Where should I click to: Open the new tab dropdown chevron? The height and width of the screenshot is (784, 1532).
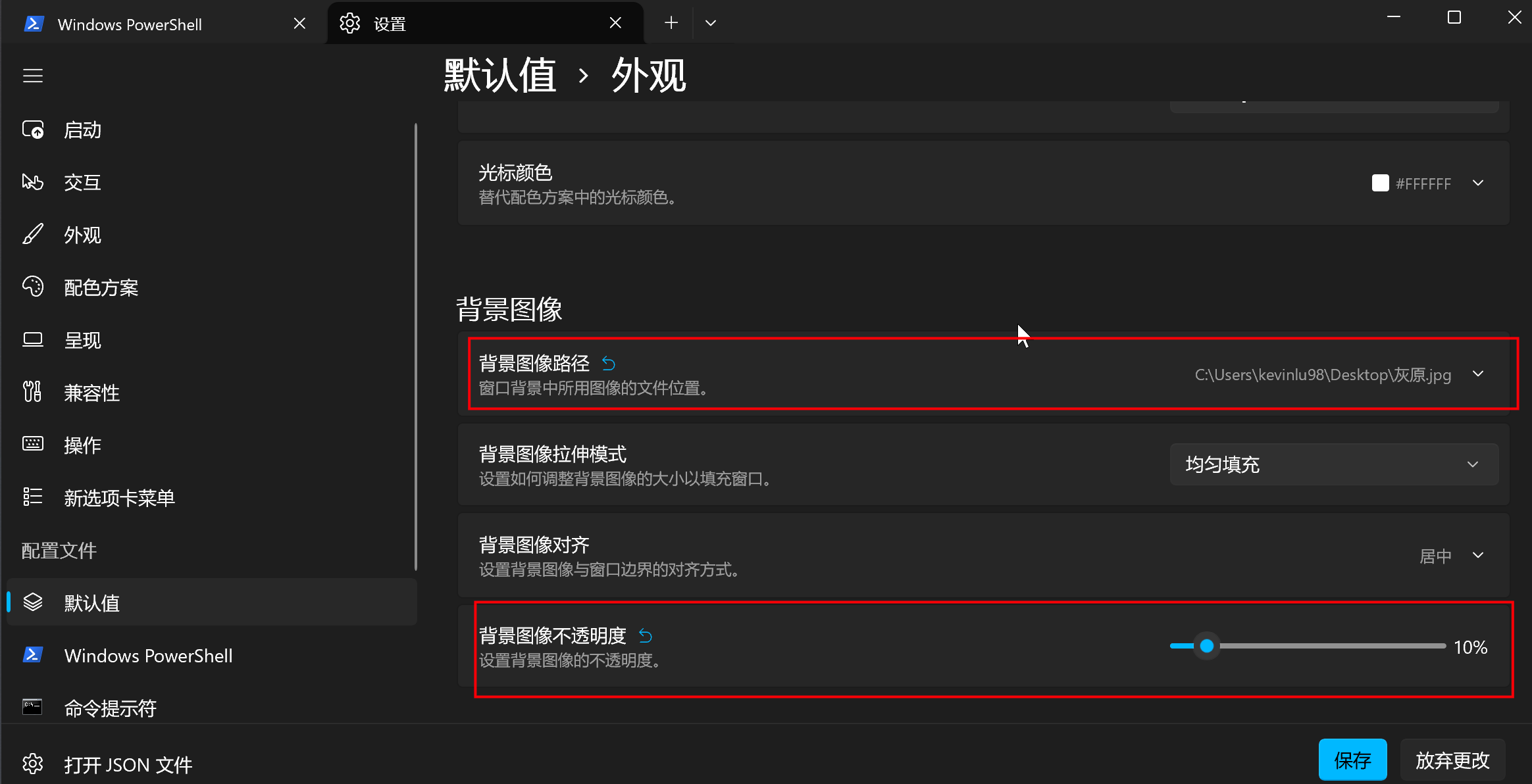(x=710, y=22)
